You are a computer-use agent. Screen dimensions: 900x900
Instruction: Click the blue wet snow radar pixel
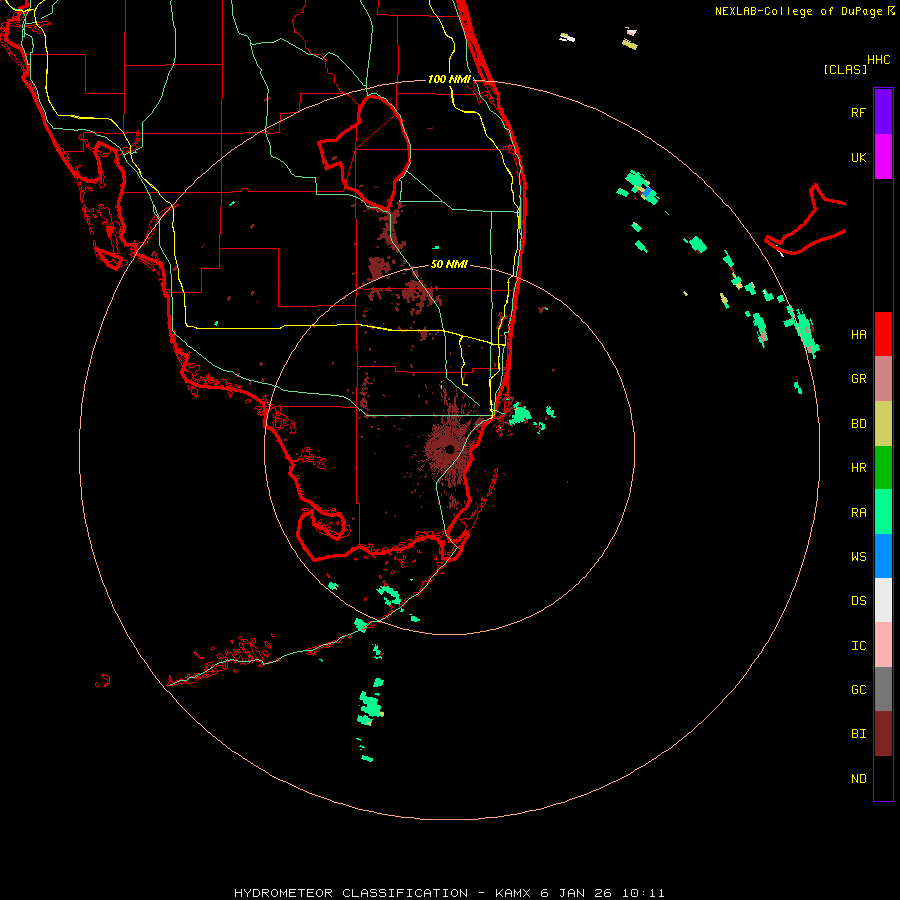click(647, 193)
